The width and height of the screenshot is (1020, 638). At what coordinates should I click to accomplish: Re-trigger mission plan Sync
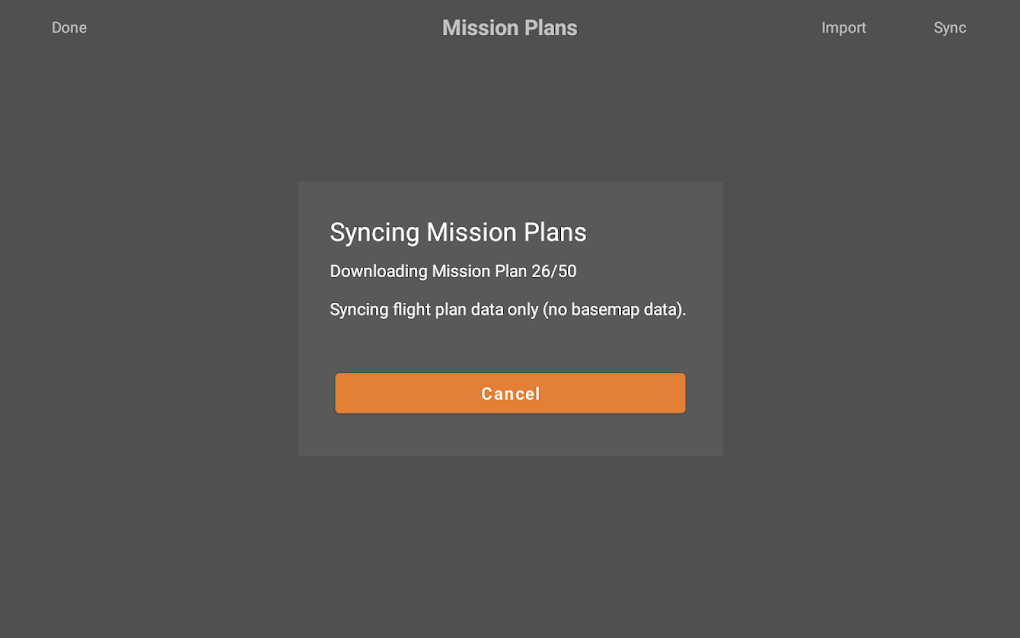click(x=949, y=28)
